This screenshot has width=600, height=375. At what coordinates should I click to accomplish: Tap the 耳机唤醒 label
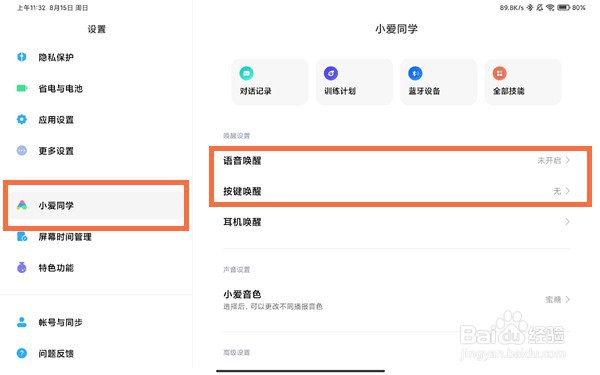coord(242,222)
